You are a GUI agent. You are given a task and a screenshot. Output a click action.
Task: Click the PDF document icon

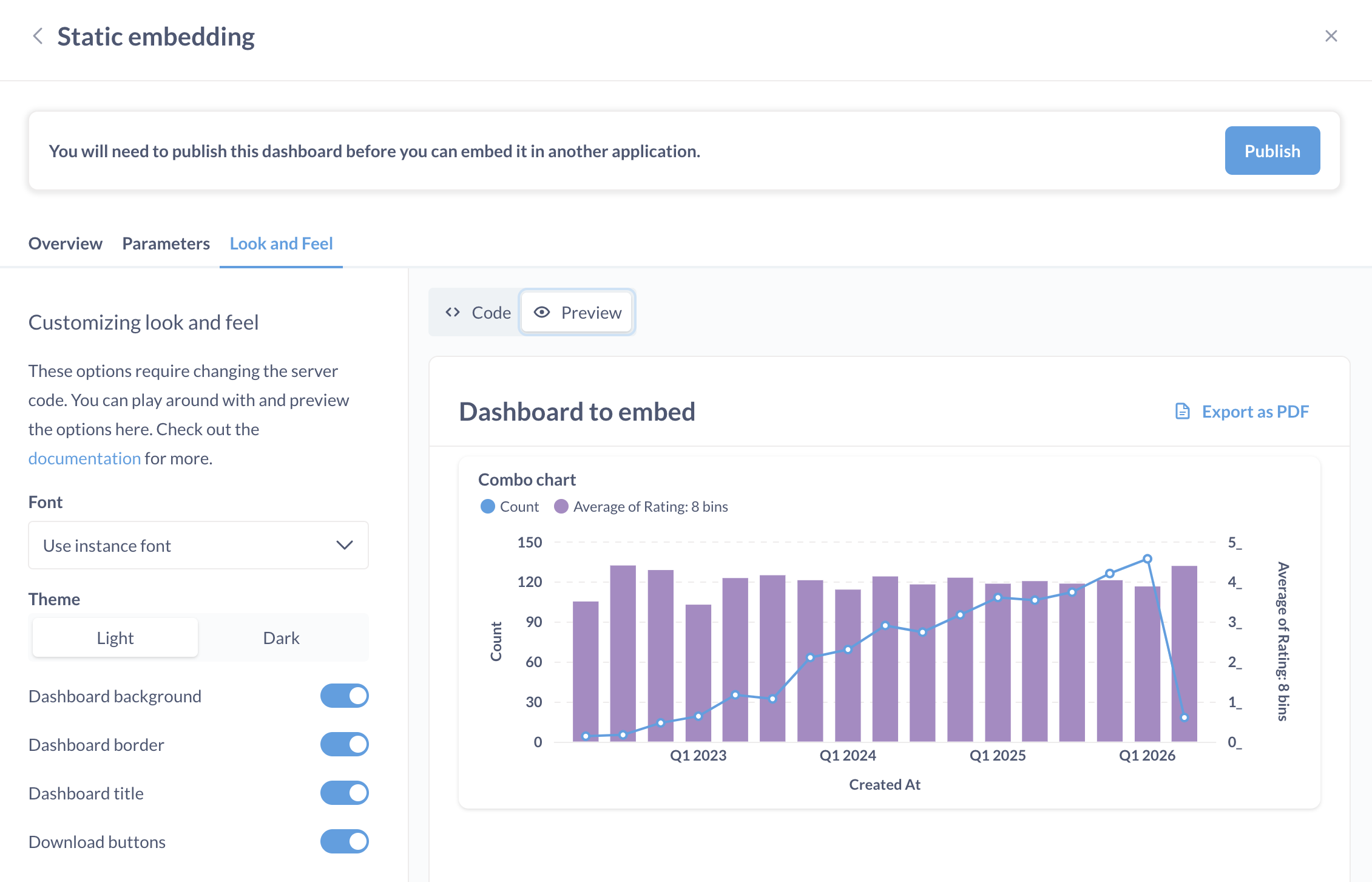pos(1182,412)
